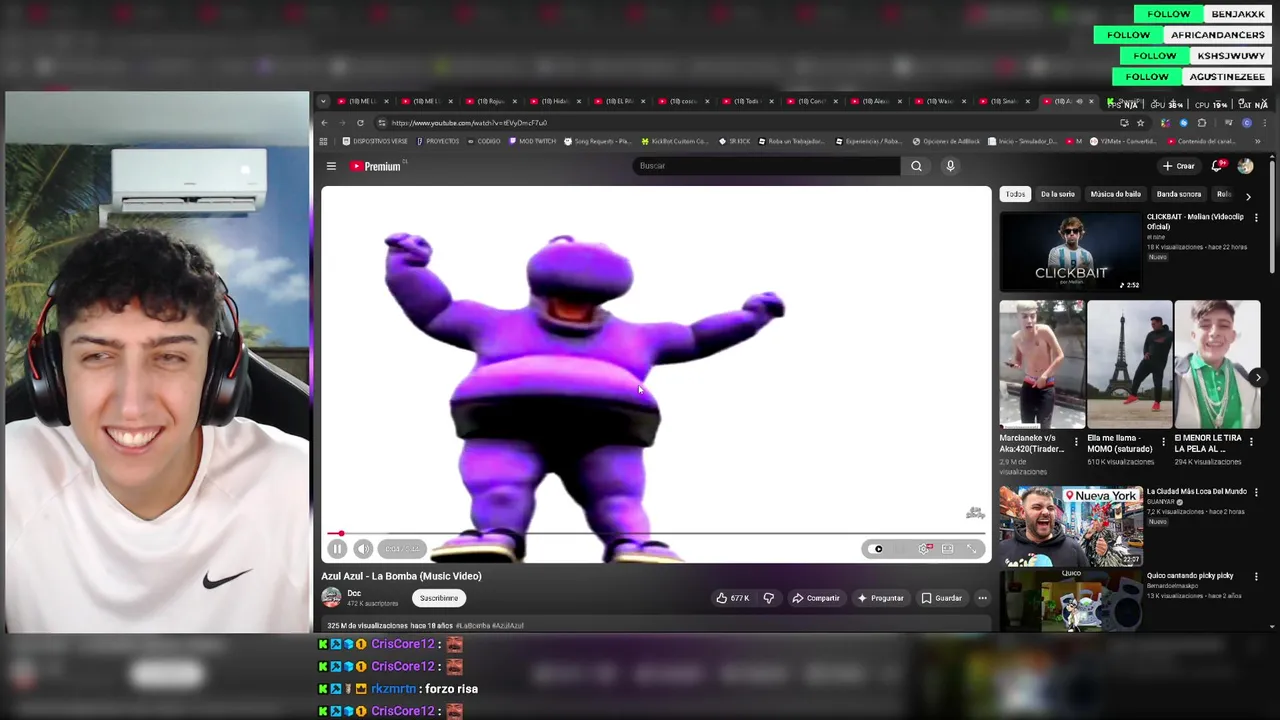Screen dimensions: 1280x720
Task: Open the Doc channel name link
Action: click(354, 593)
